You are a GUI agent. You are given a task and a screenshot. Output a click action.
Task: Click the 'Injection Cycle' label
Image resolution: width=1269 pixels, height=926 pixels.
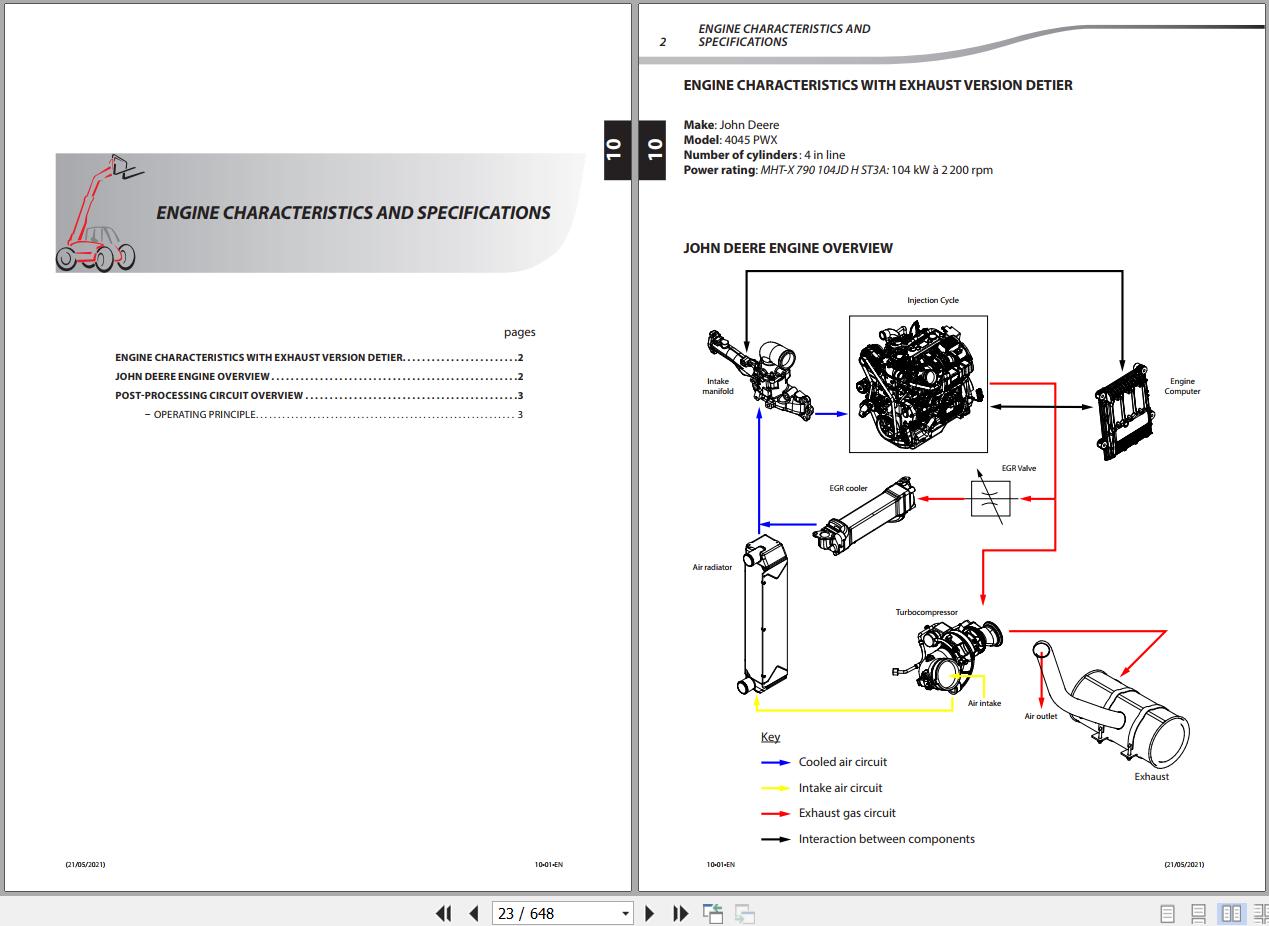[x=933, y=301]
